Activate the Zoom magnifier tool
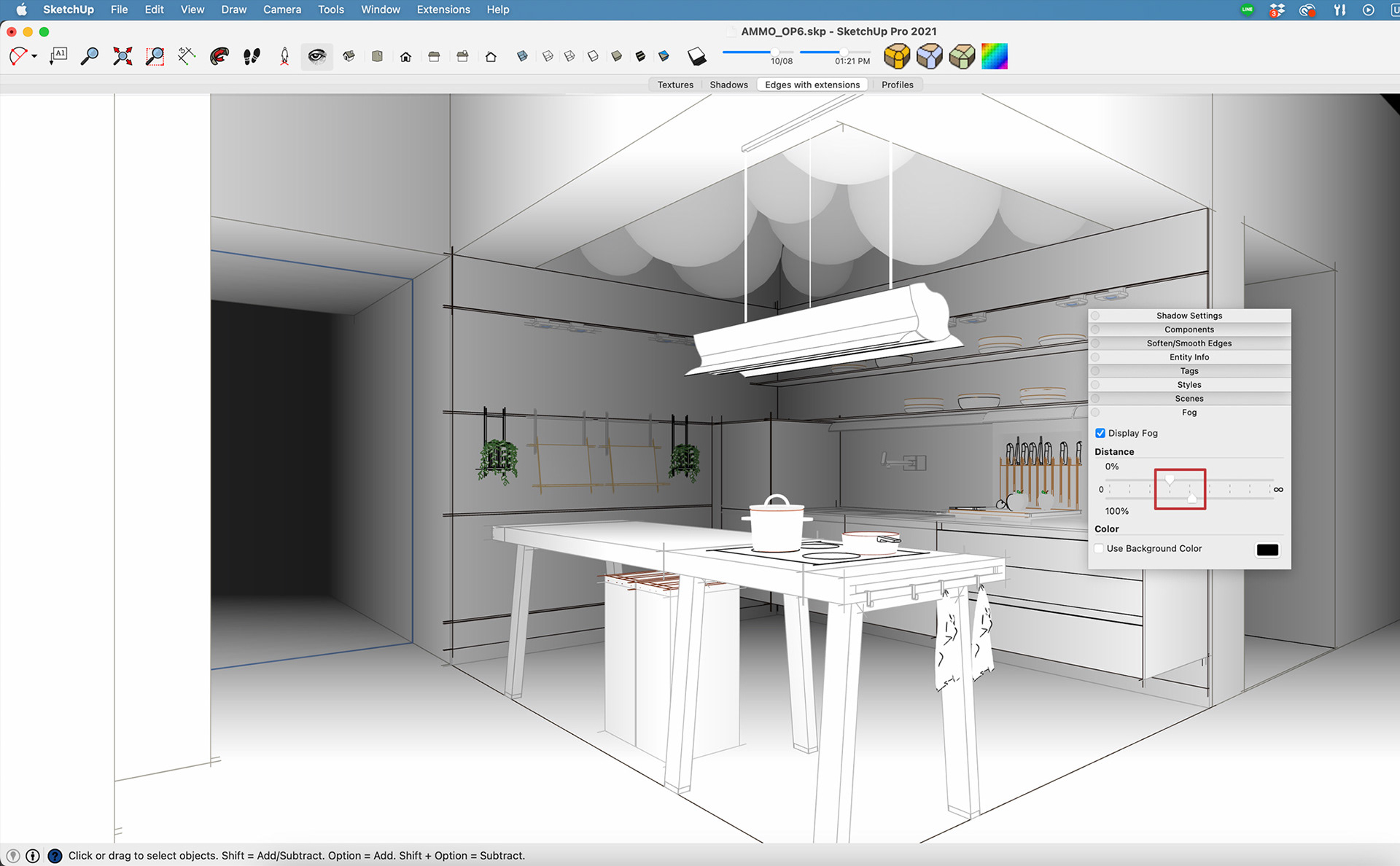 pos(90,56)
